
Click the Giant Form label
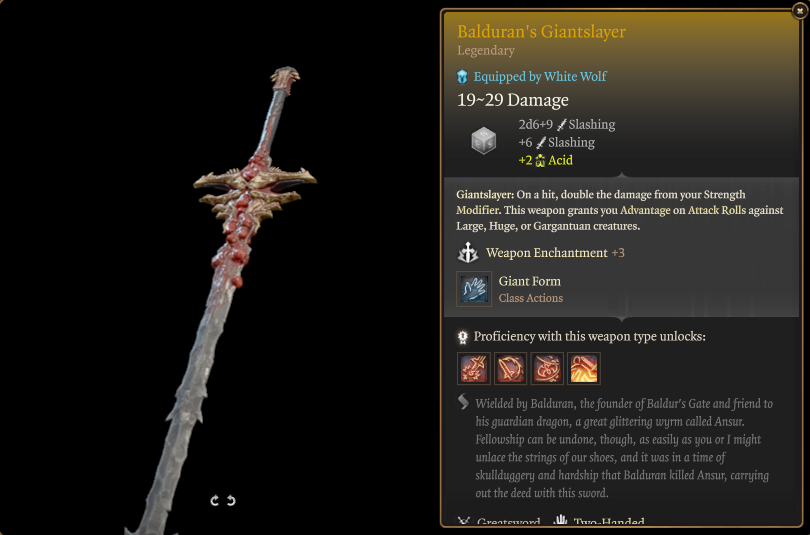(529, 281)
